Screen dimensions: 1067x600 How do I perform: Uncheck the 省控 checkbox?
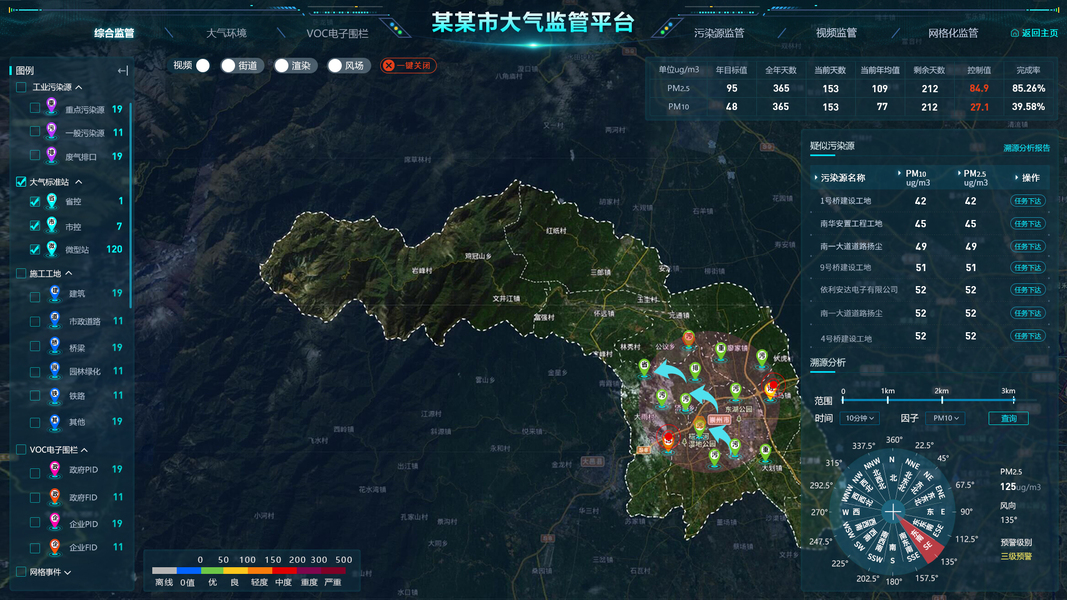coord(35,201)
